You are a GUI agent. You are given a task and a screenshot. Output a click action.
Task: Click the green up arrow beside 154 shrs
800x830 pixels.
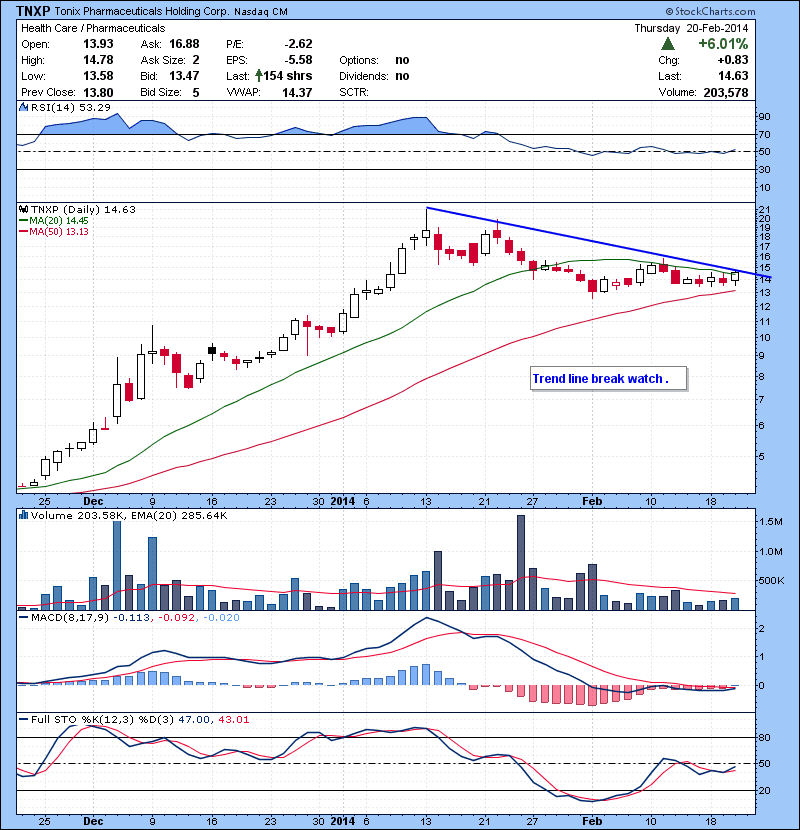point(258,76)
